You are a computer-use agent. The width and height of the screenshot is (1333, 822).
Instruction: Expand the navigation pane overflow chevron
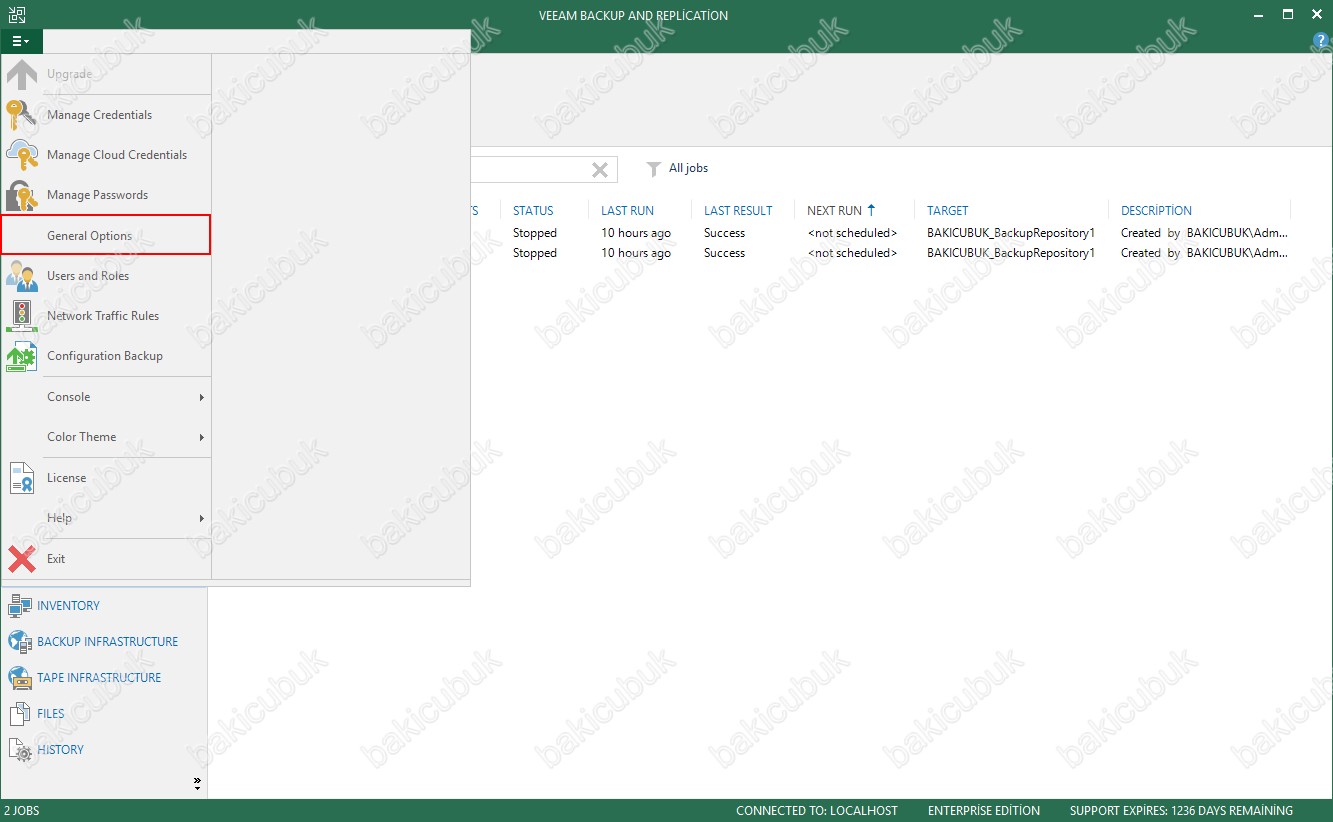click(x=197, y=783)
